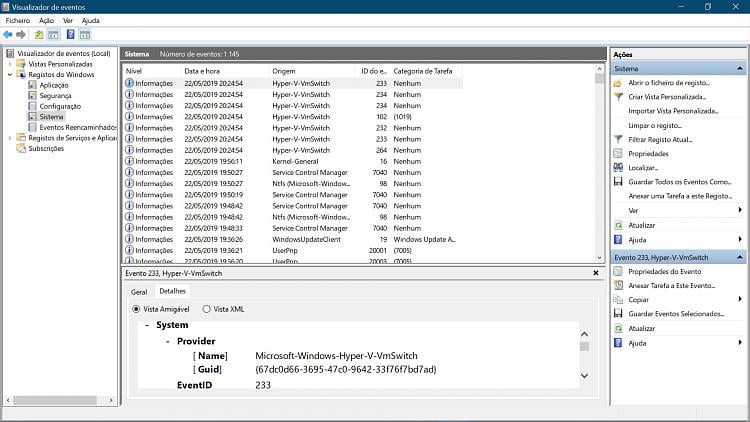
Task: Click Limpar o registo action
Action: 655,125
